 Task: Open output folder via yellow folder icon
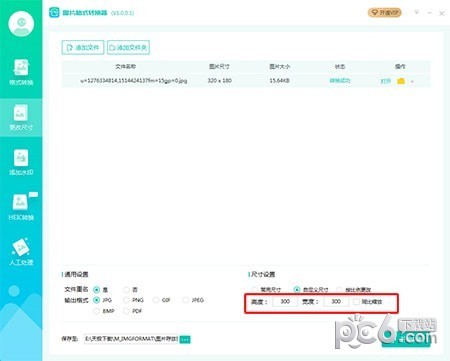click(x=401, y=81)
